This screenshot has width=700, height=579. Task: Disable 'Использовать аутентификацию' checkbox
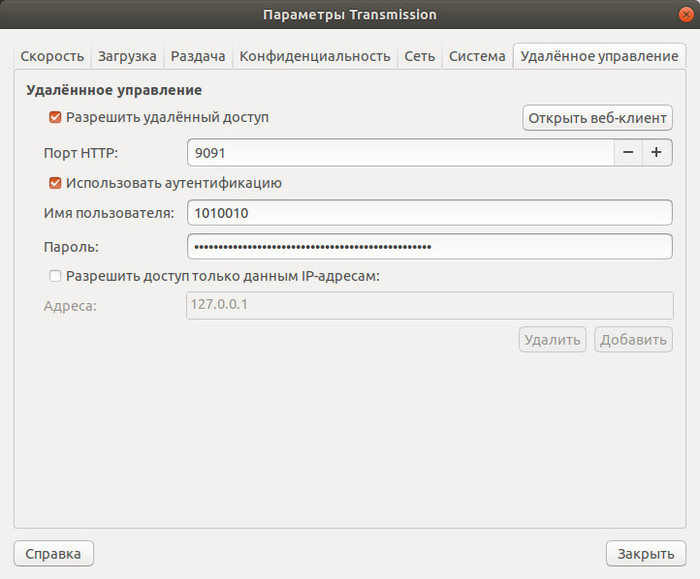(x=56, y=184)
